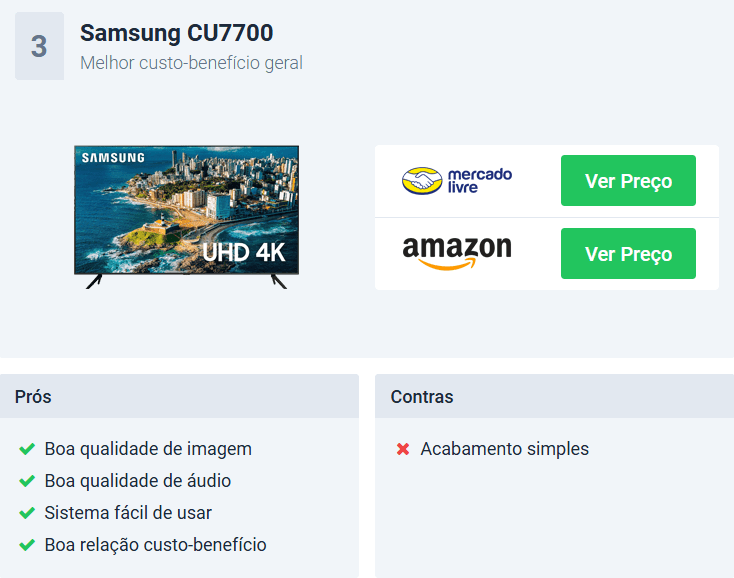The image size is (734, 578).
Task: Select the Prós panel header
Action: click(x=179, y=396)
